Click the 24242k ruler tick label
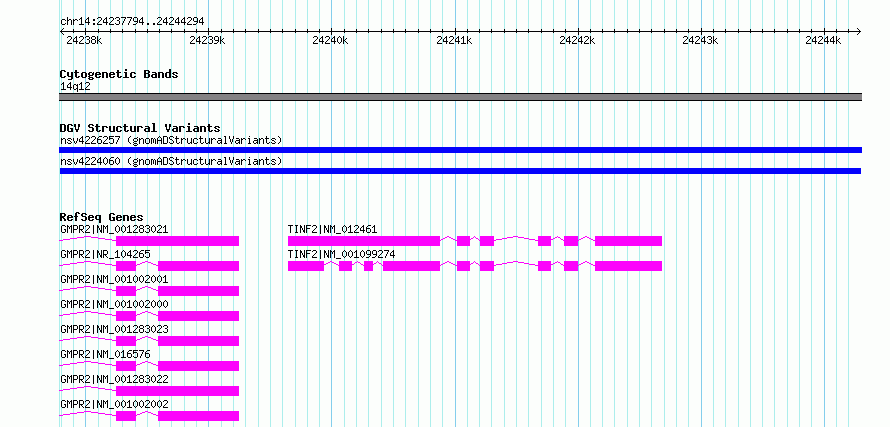Screen dimensions: 890x427 (x=577, y=40)
